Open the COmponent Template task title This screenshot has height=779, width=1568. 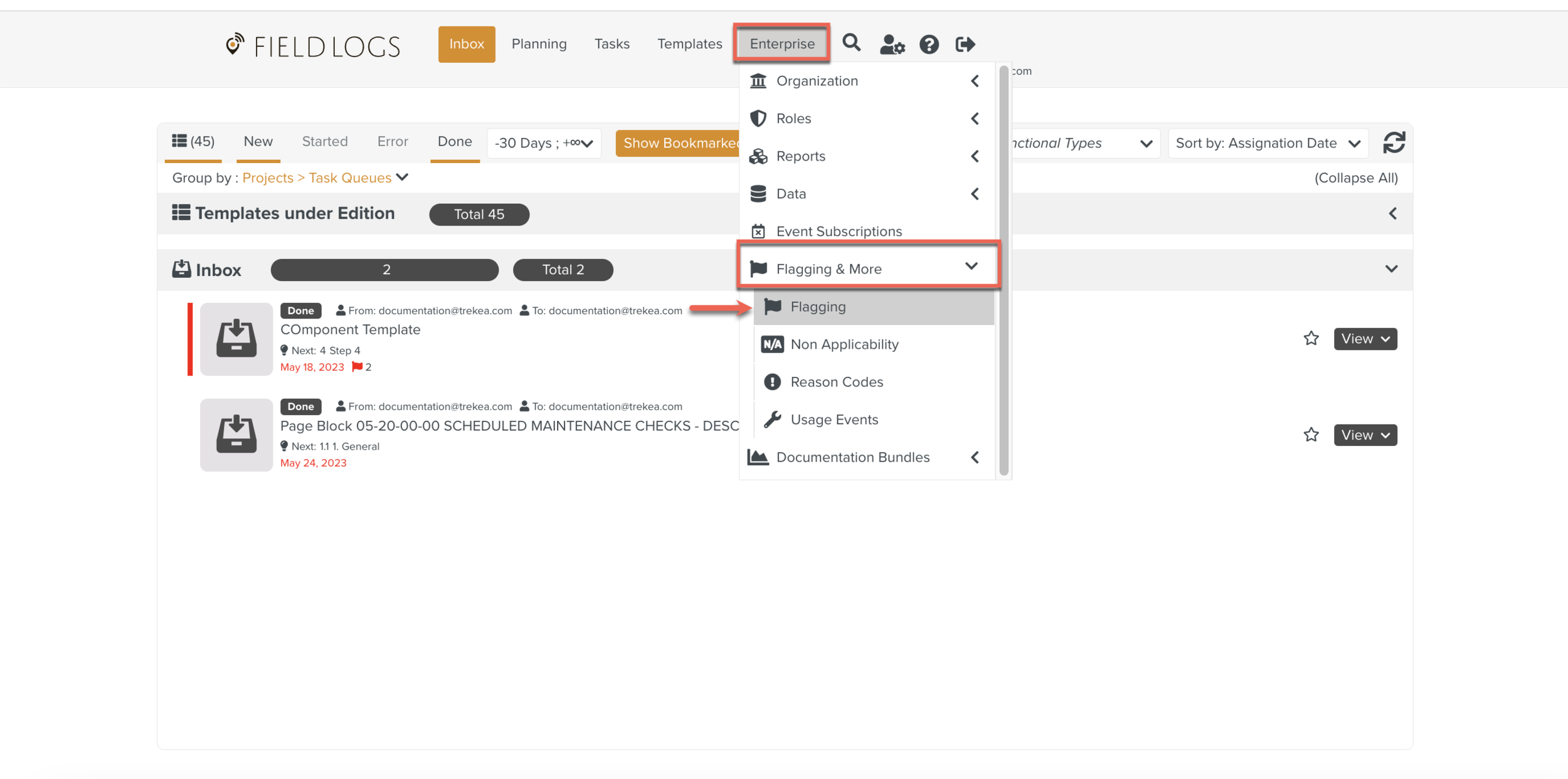(x=350, y=329)
